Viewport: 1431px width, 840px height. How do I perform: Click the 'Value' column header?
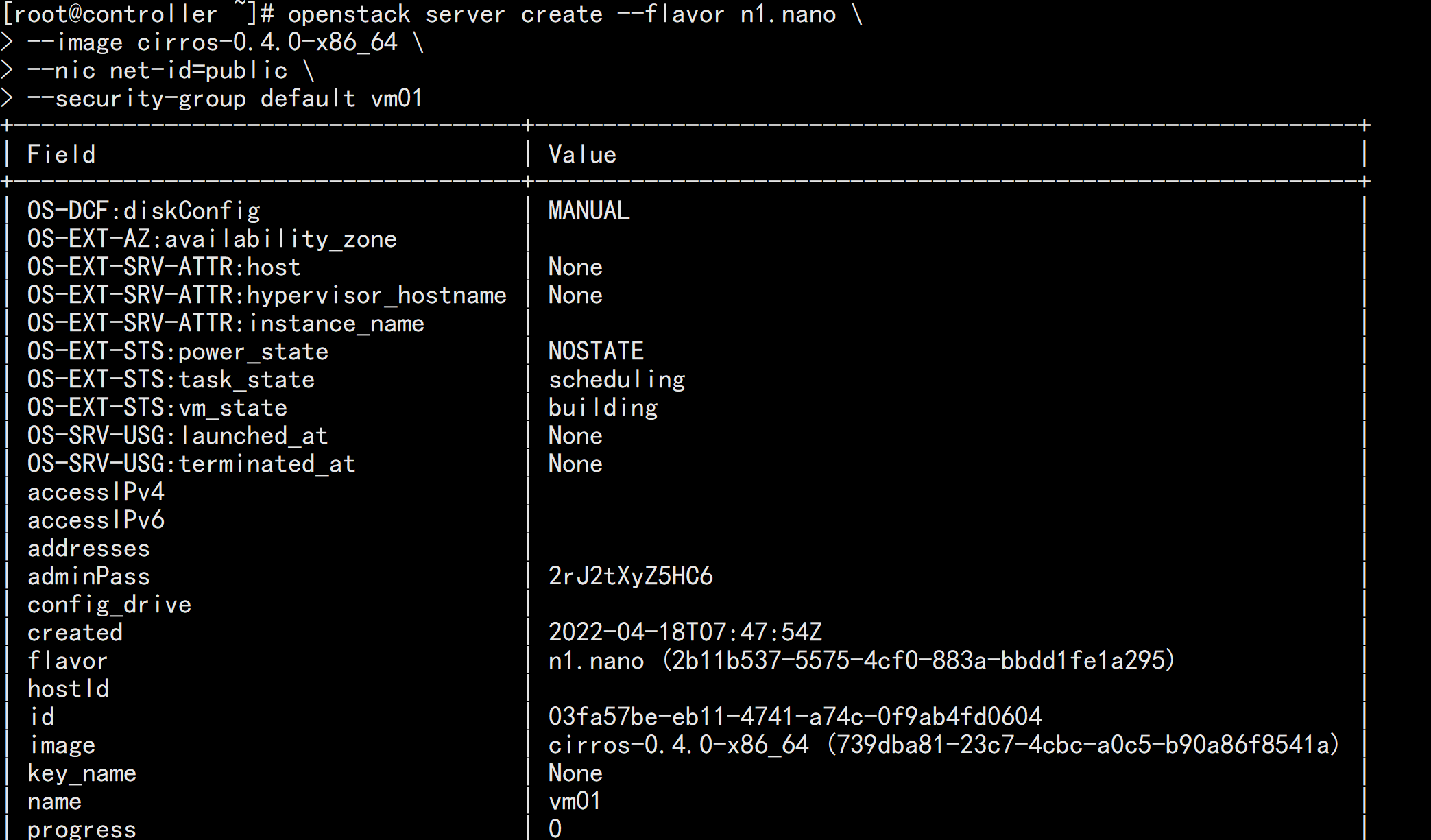[x=583, y=154]
